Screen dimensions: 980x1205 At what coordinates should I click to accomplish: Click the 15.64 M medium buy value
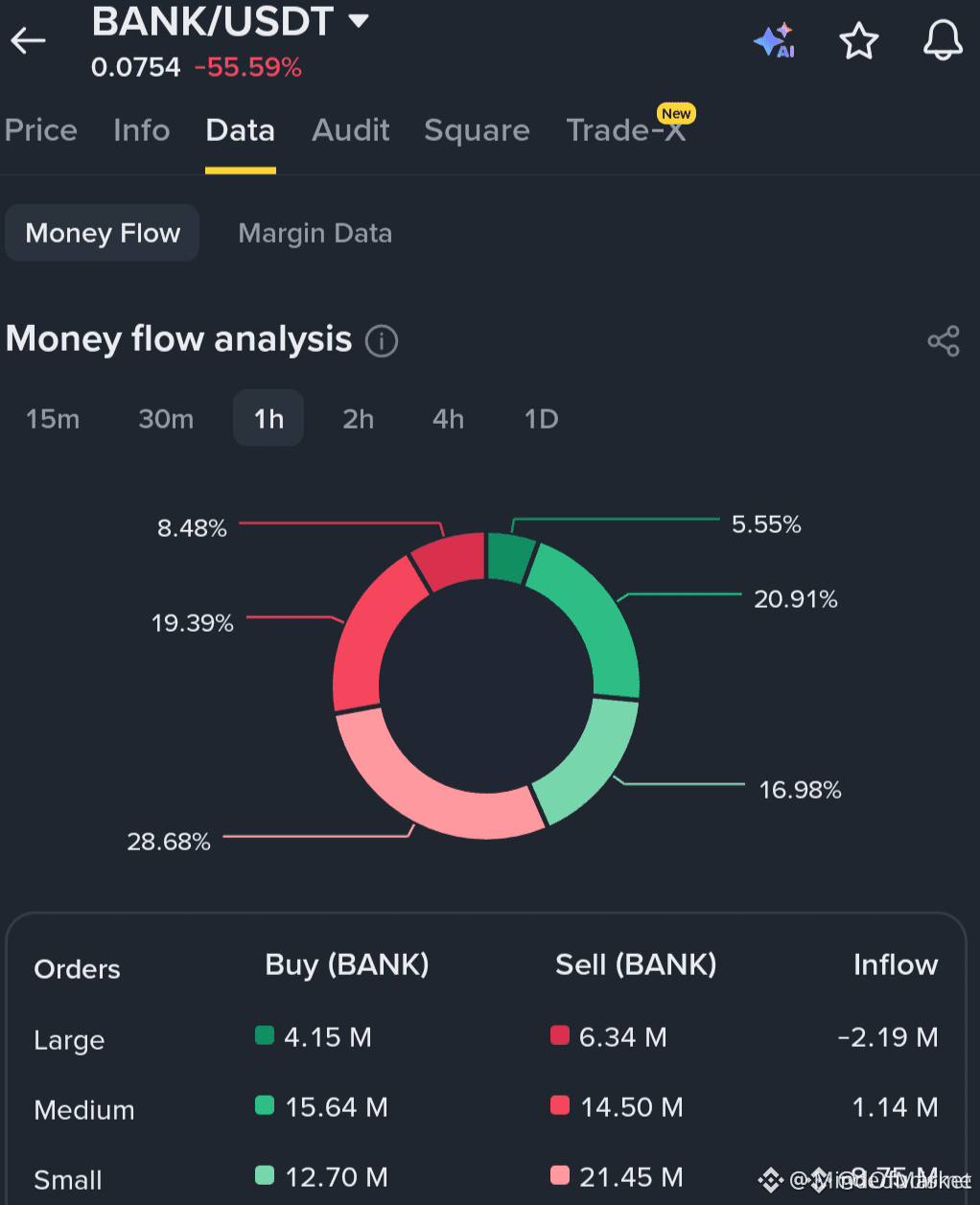click(337, 1107)
